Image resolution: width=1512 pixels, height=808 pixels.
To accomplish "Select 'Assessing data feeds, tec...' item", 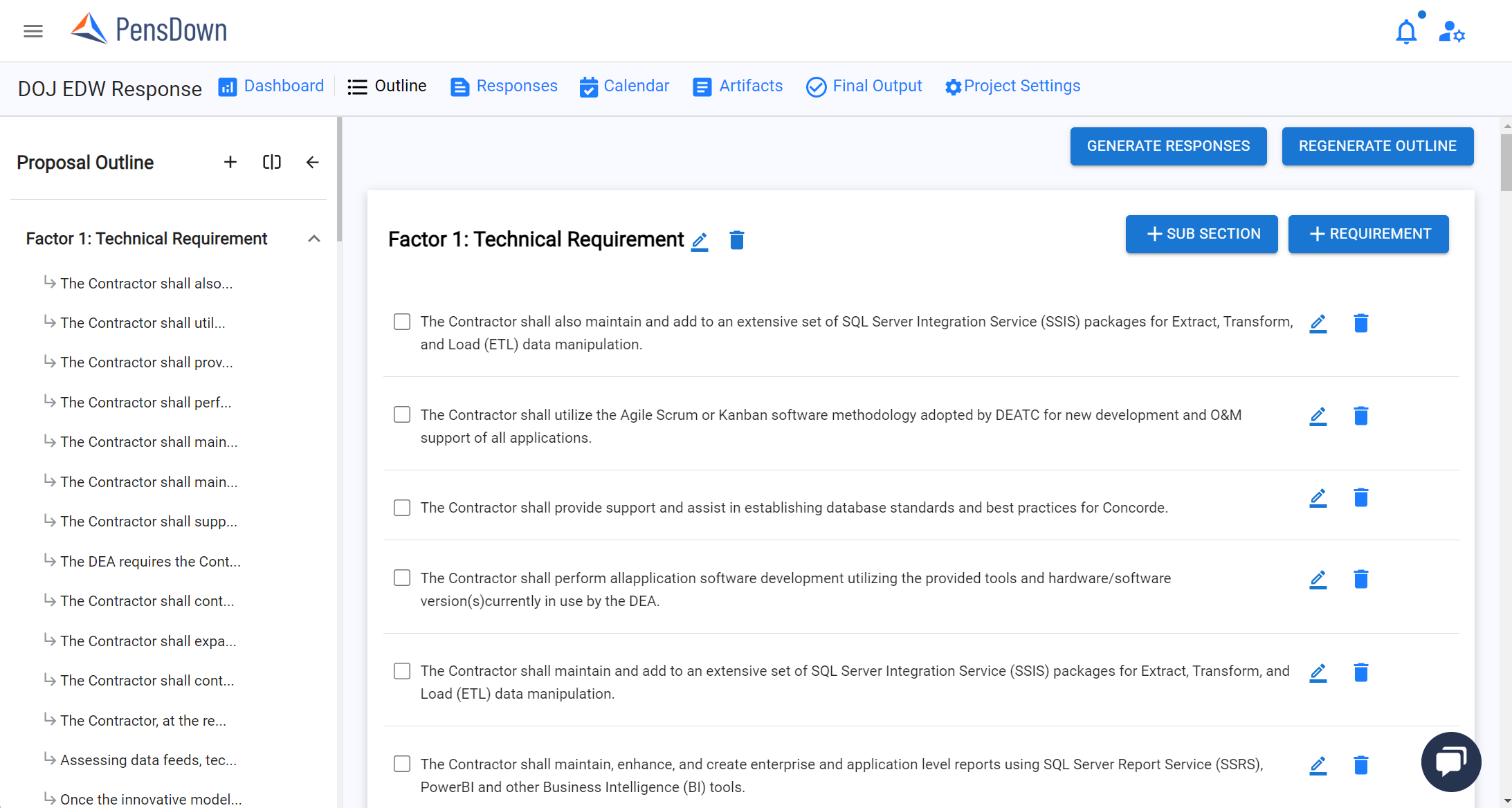I will click(x=148, y=760).
